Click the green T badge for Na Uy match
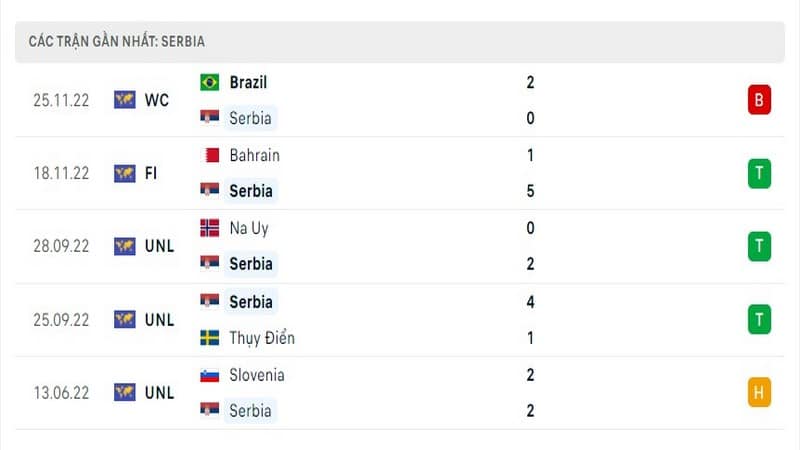Viewport: 800px width, 450px height. (759, 246)
